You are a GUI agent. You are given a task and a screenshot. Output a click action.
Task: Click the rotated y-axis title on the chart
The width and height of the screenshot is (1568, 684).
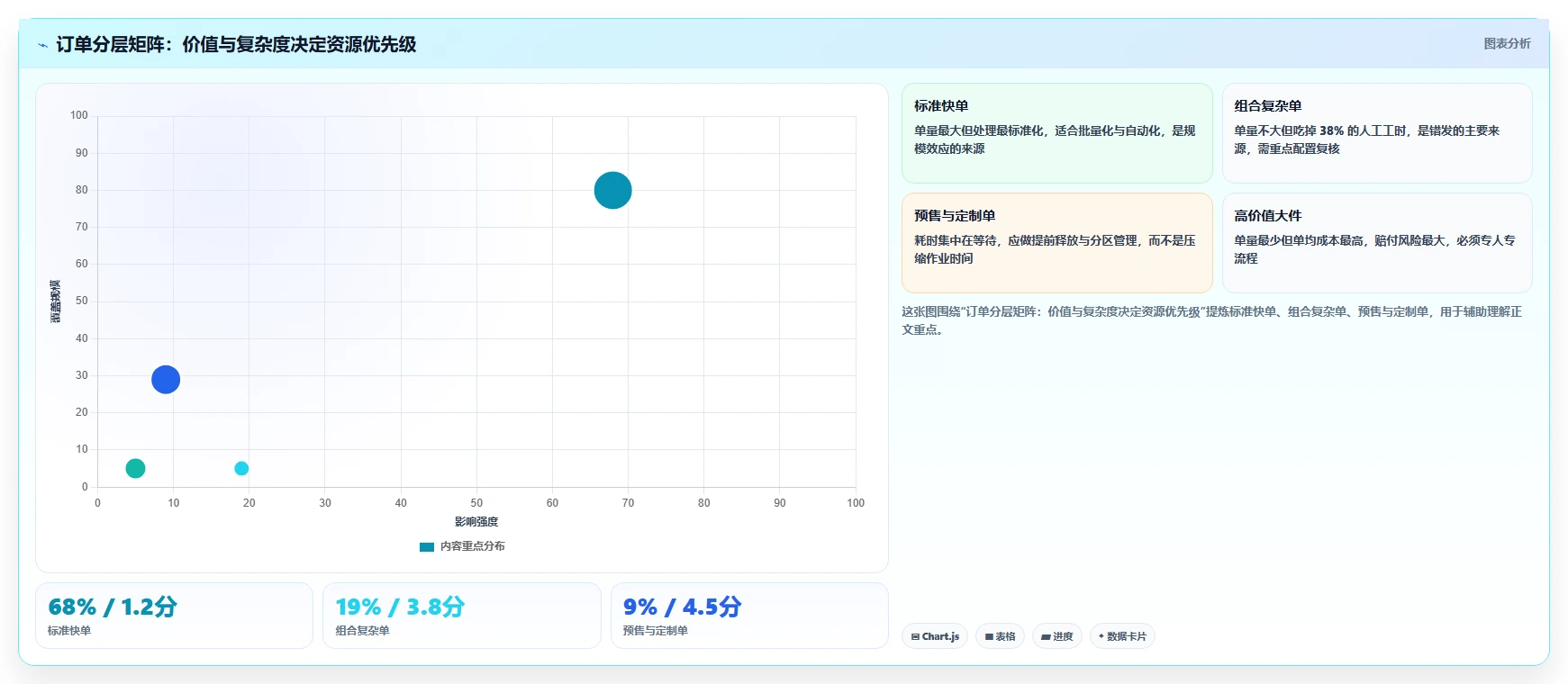[56, 301]
